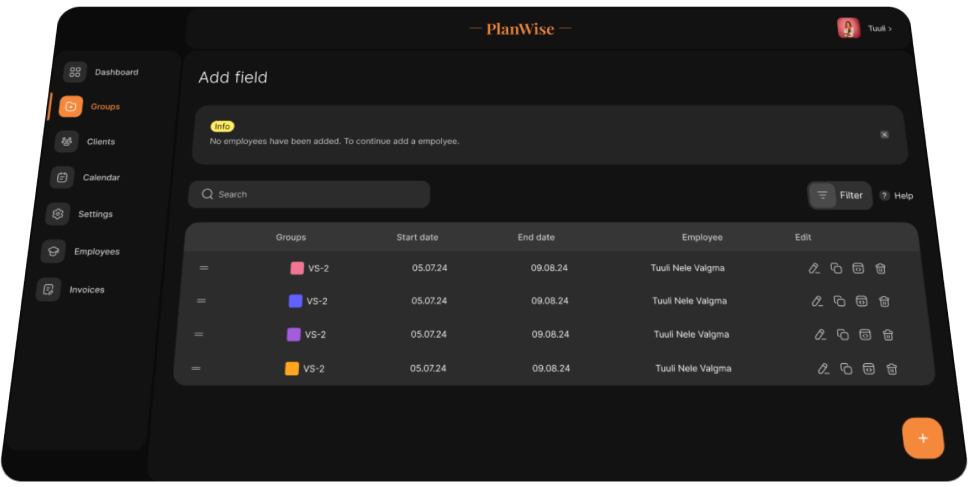Image resolution: width=969 pixels, height=487 pixels.
Task: Click the Filter button
Action: click(840, 195)
